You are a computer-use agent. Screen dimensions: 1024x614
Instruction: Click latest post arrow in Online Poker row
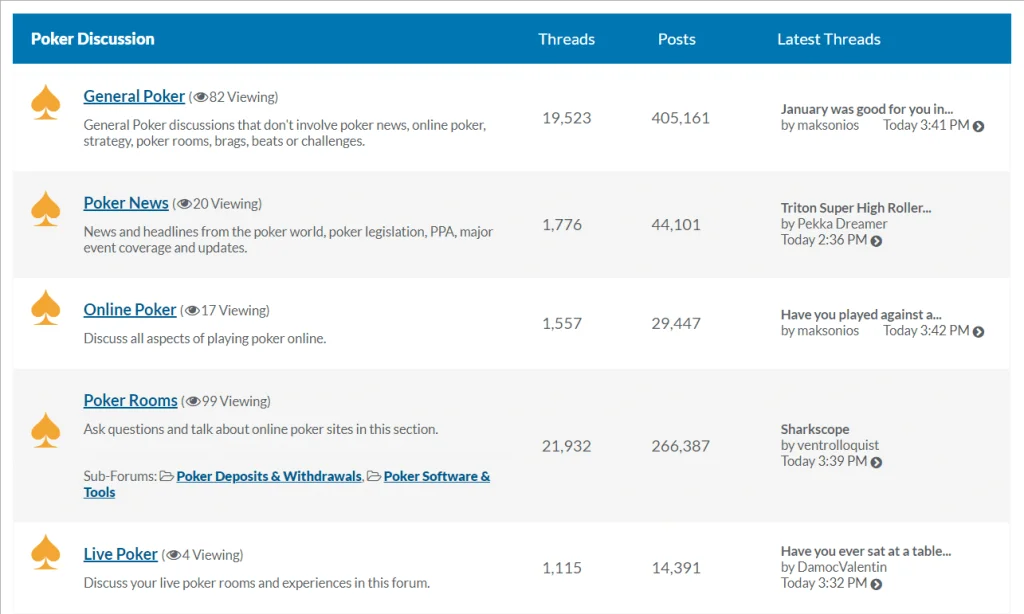click(978, 332)
